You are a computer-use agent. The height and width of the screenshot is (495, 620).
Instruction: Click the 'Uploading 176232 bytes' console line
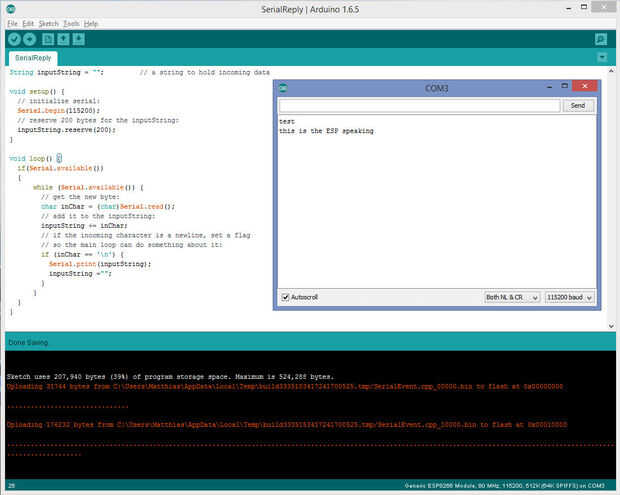287,425
